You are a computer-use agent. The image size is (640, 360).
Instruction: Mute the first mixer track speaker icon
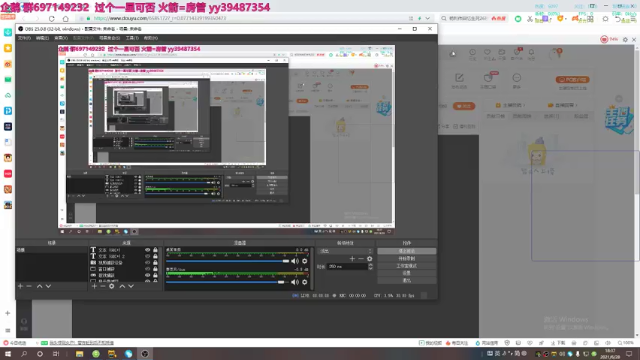coord(295,261)
